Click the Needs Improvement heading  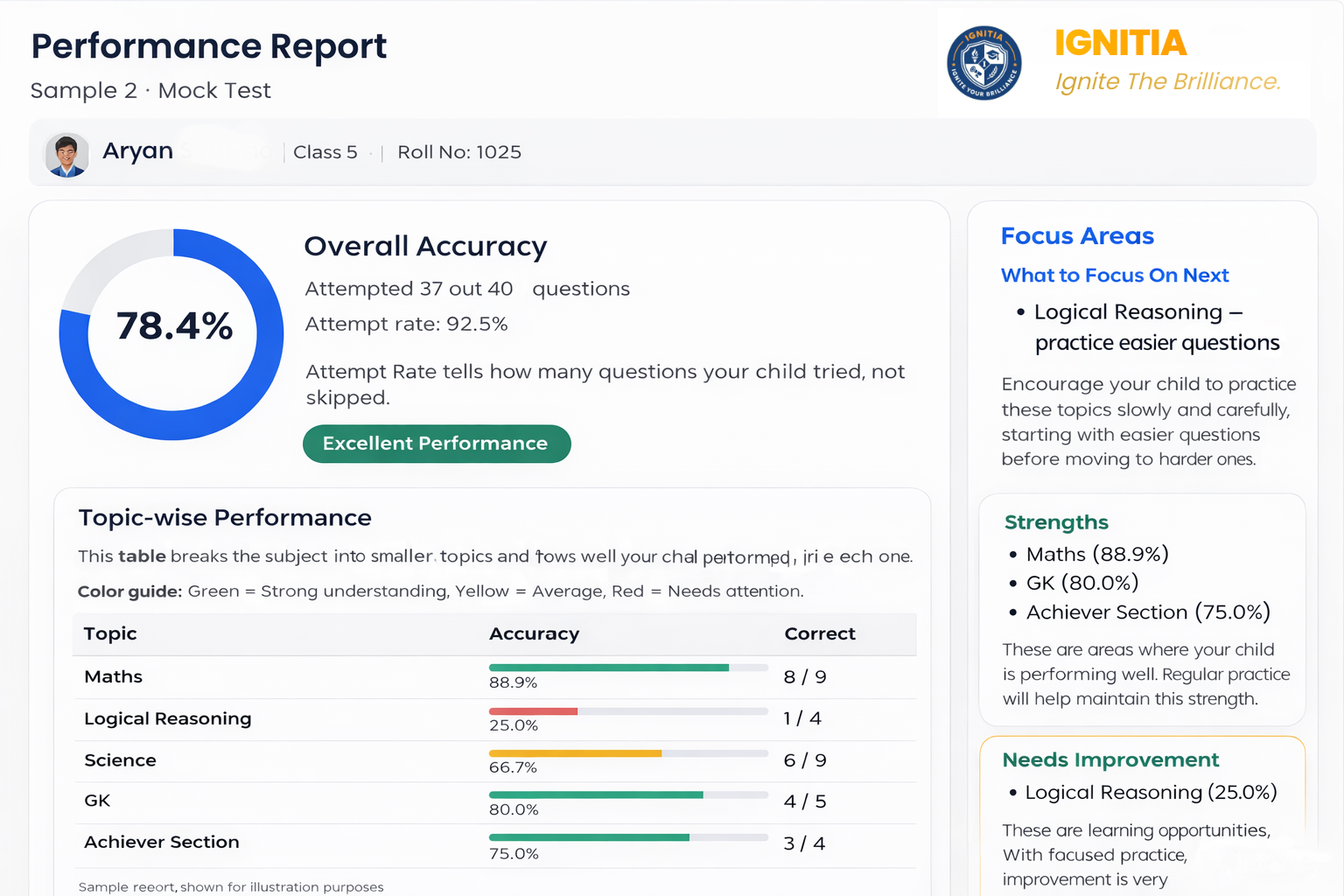tap(1110, 759)
